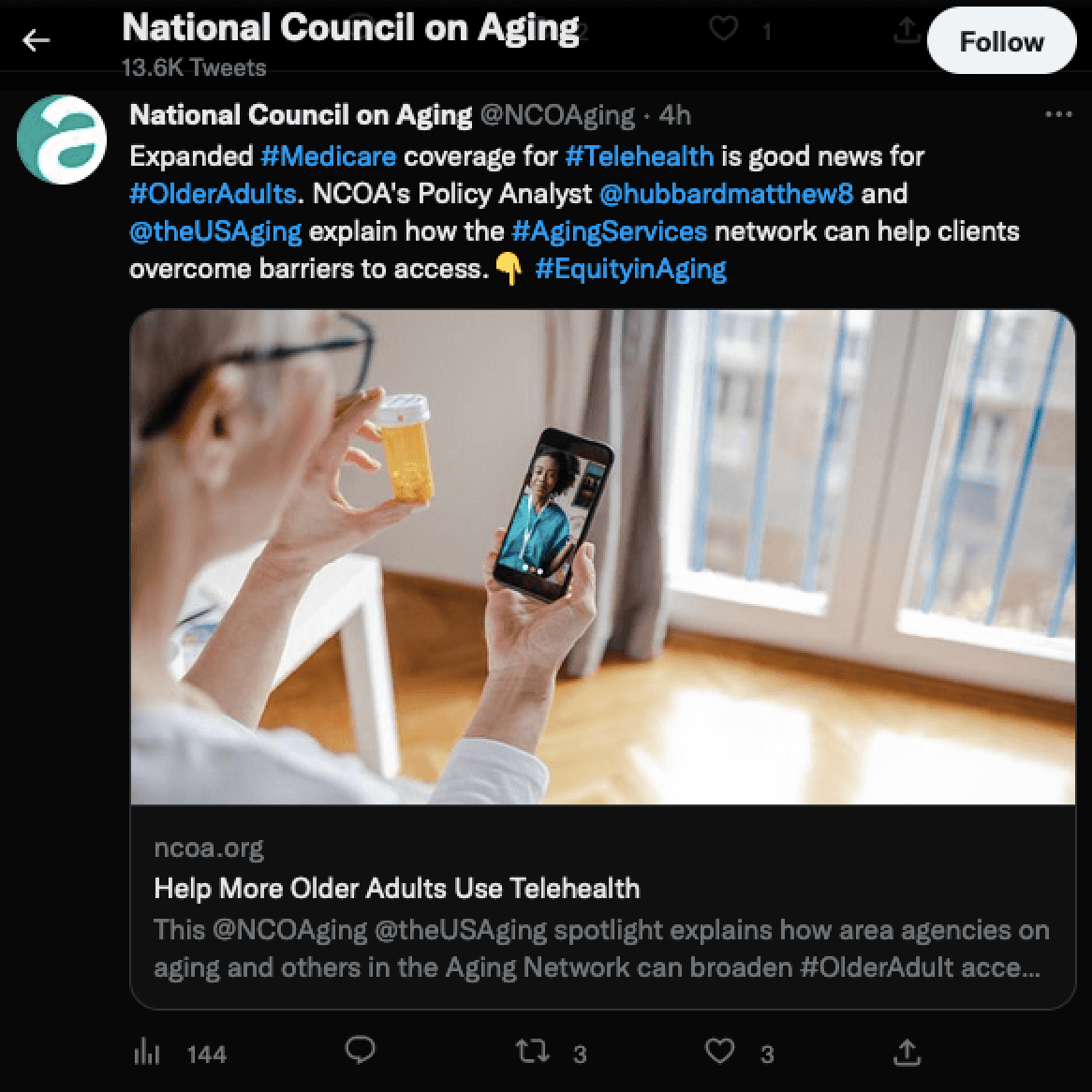This screenshot has width=1092, height=1092.
Task: Open the tweet's three-dot more menu
Action: pyautogui.click(x=1057, y=114)
